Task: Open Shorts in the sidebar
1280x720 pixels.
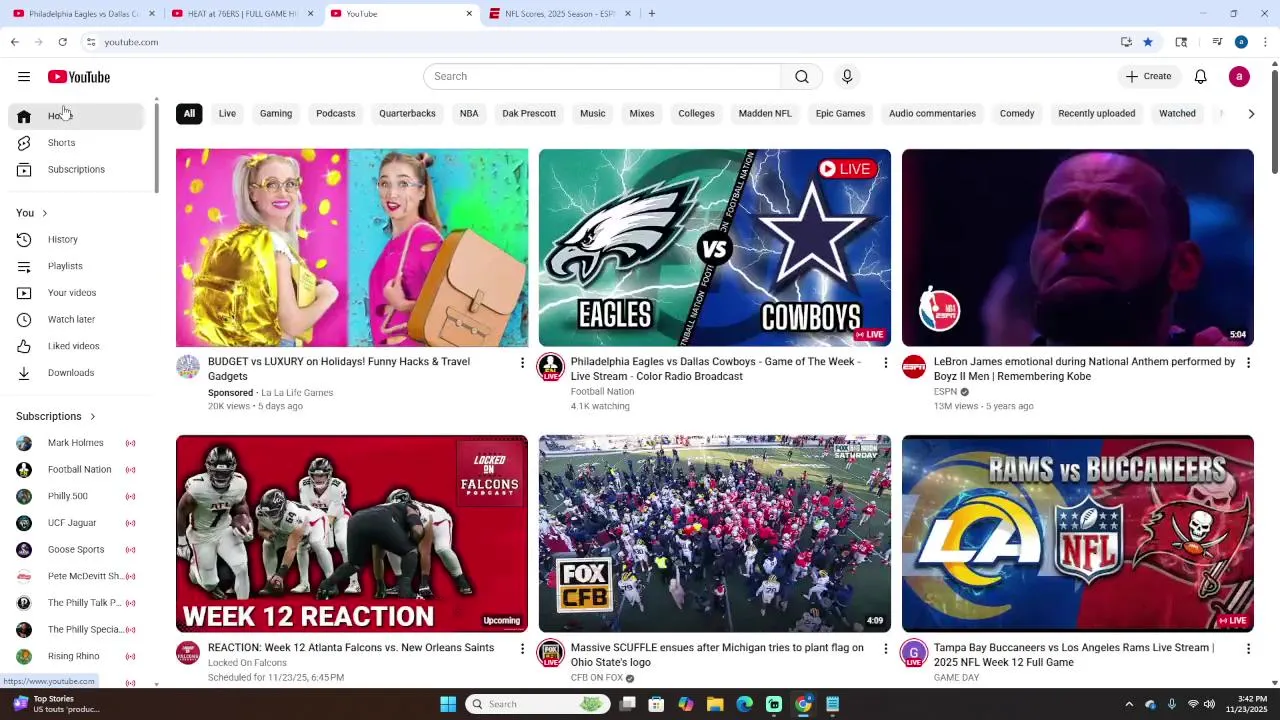Action: click(x=76, y=143)
